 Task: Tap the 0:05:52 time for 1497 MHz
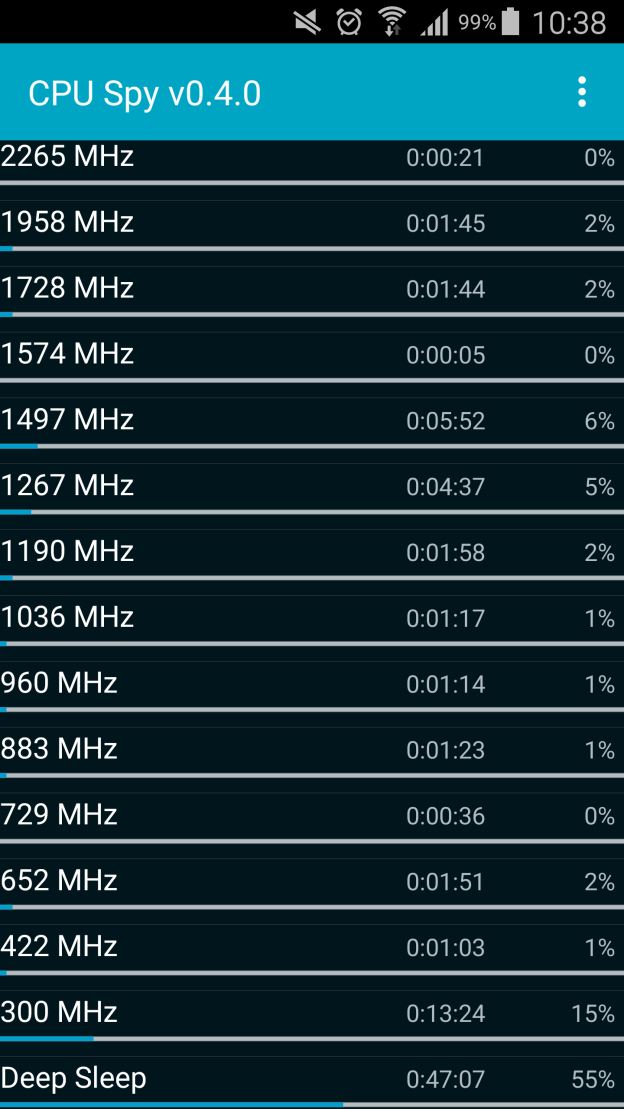pos(445,421)
